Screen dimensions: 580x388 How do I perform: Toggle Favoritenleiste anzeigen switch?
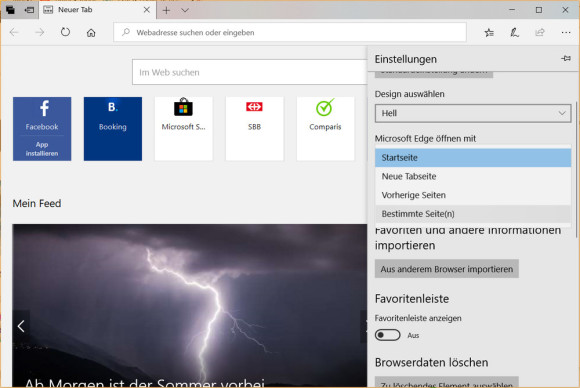(x=387, y=335)
